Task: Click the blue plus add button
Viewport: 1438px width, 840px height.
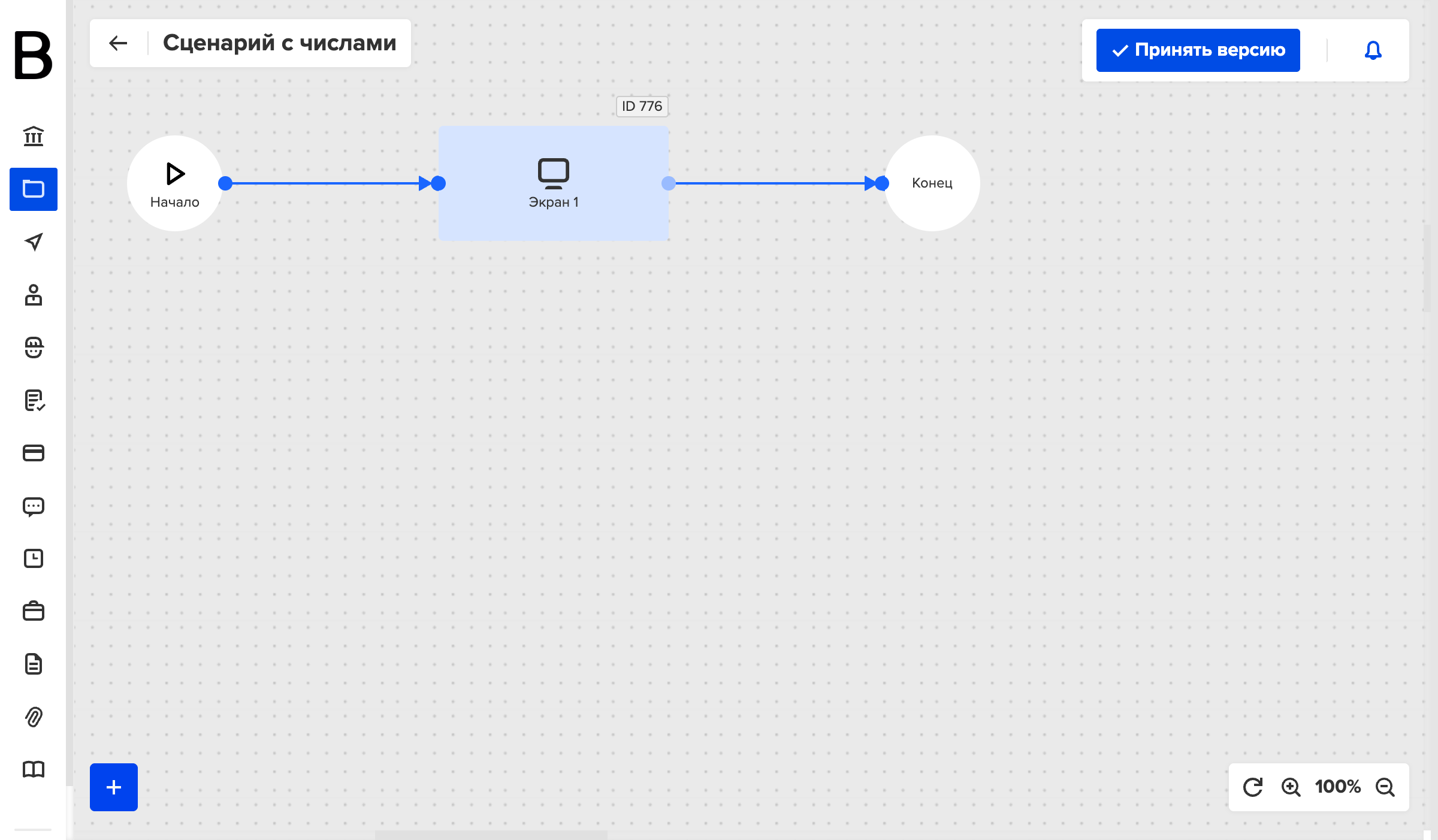Action: pyautogui.click(x=114, y=787)
